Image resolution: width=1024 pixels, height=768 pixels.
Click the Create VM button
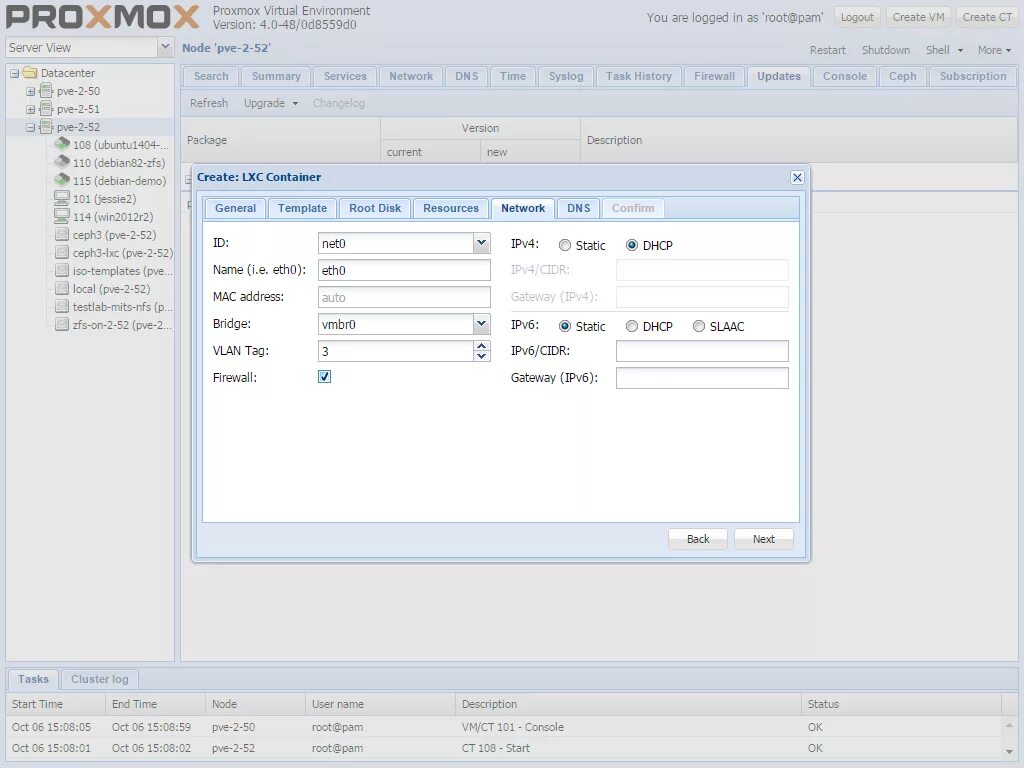pos(918,17)
